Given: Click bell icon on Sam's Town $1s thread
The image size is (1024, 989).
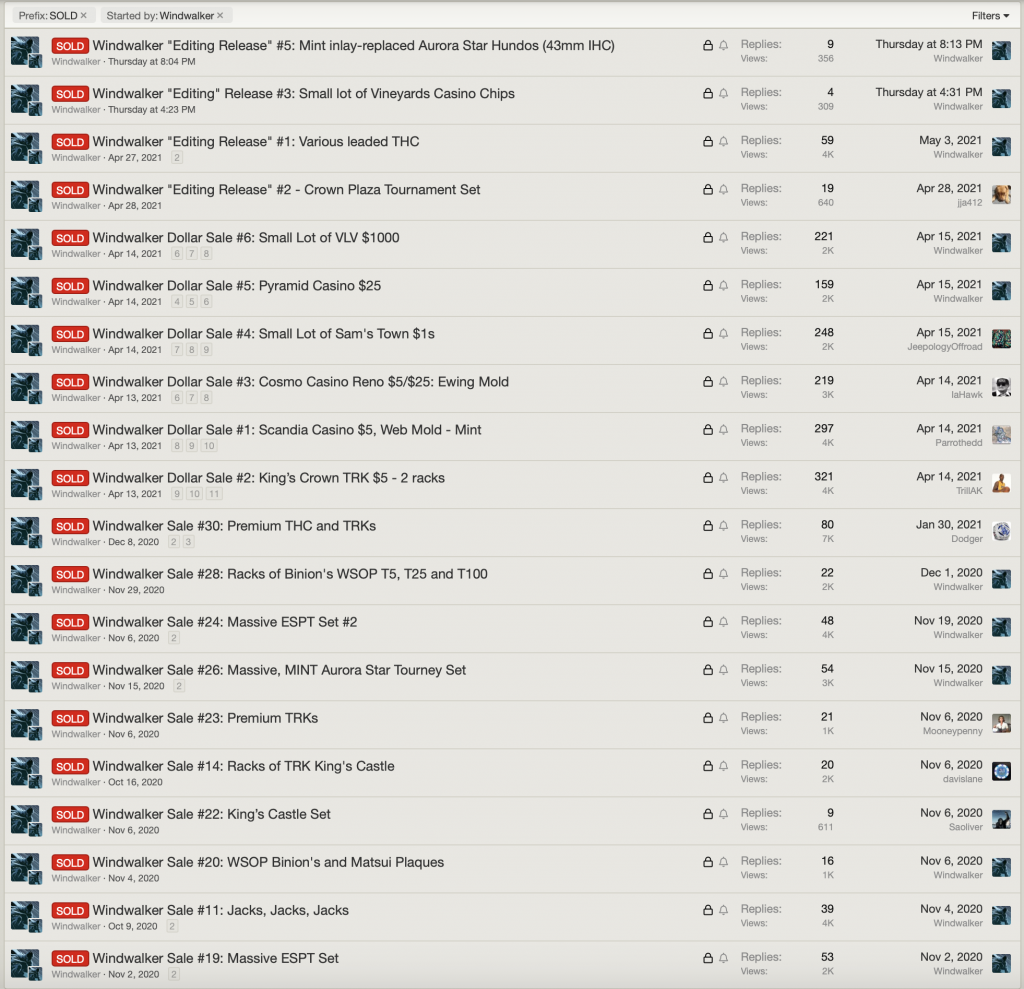Looking at the screenshot, I should [723, 334].
